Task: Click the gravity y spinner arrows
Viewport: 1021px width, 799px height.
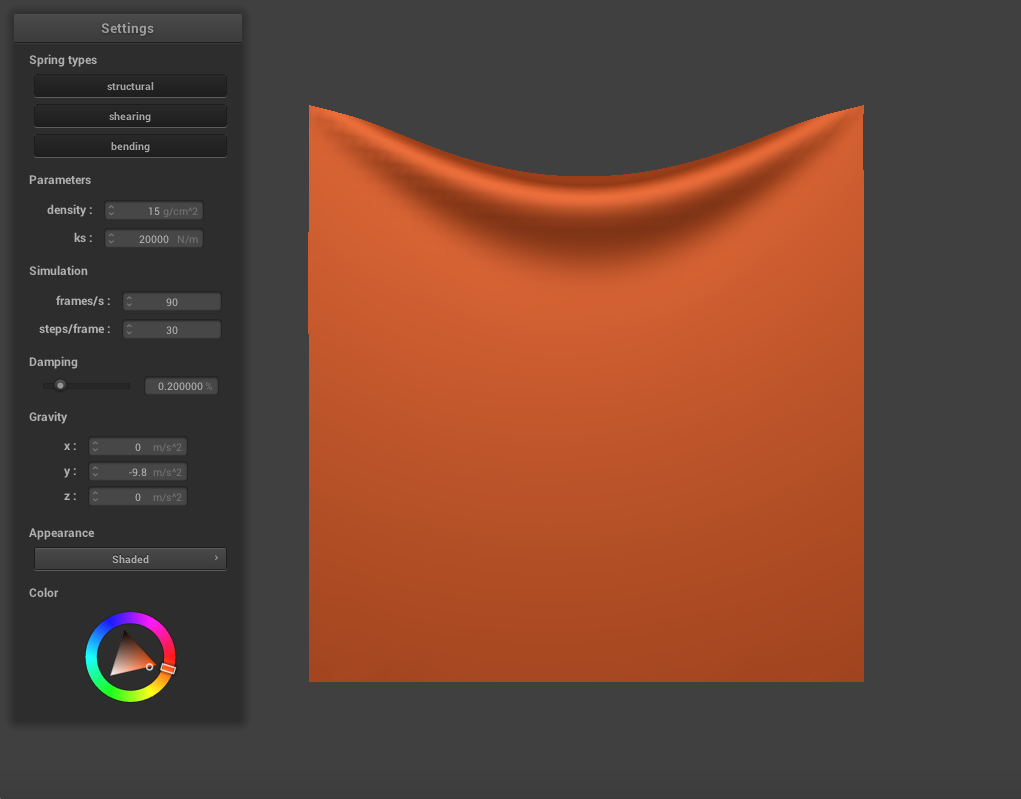Action: [x=95, y=472]
